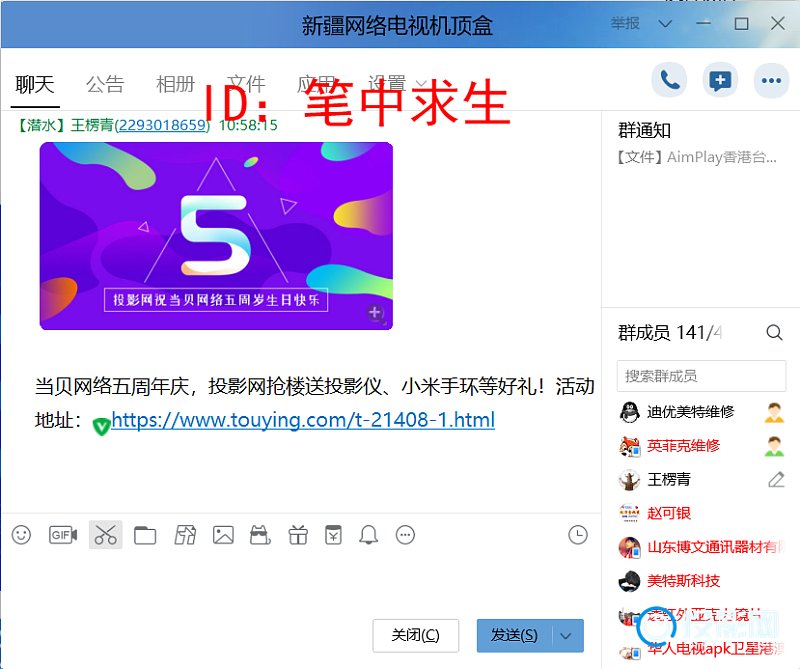The image size is (800, 669).
Task: Click the magnify plus icon on image
Action: [376, 313]
